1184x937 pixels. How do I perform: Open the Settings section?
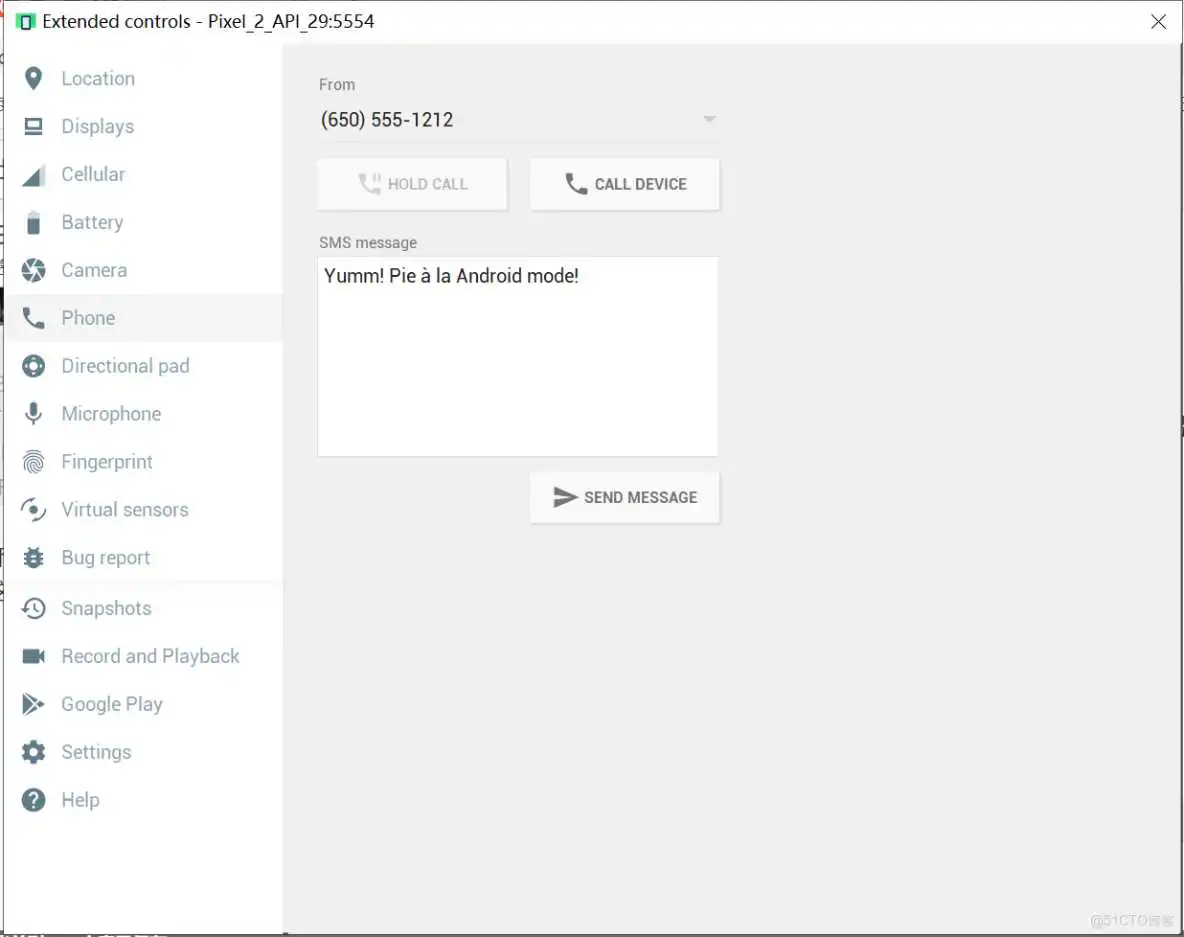point(96,752)
